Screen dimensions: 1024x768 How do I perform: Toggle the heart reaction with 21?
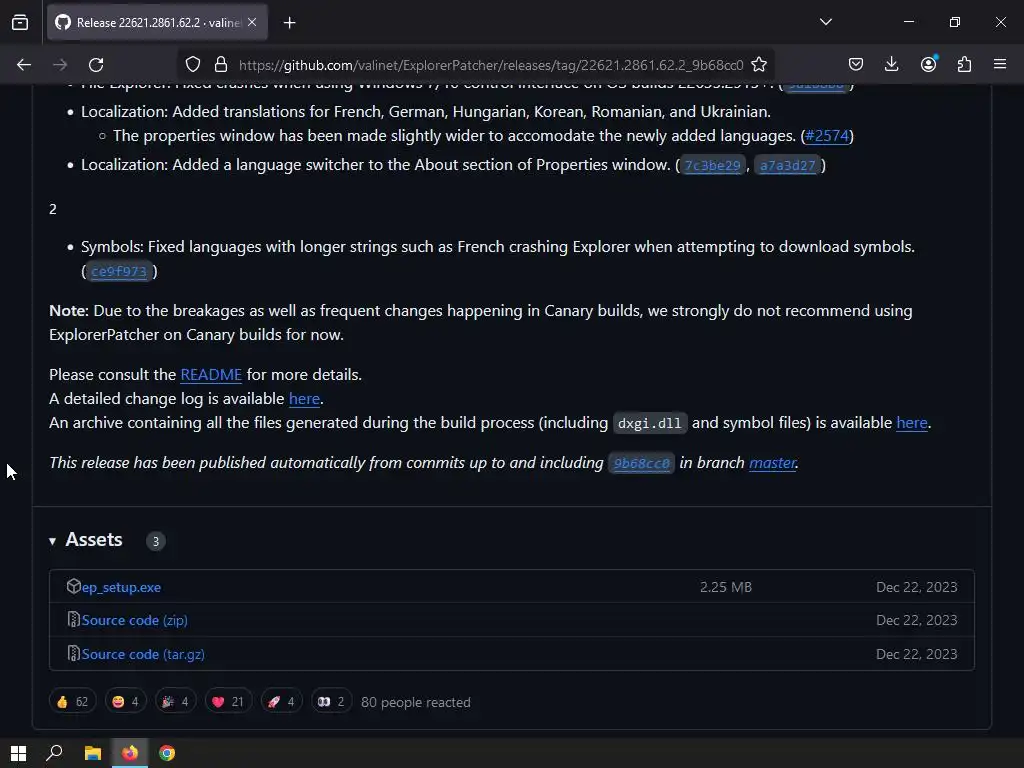pyautogui.click(x=228, y=702)
